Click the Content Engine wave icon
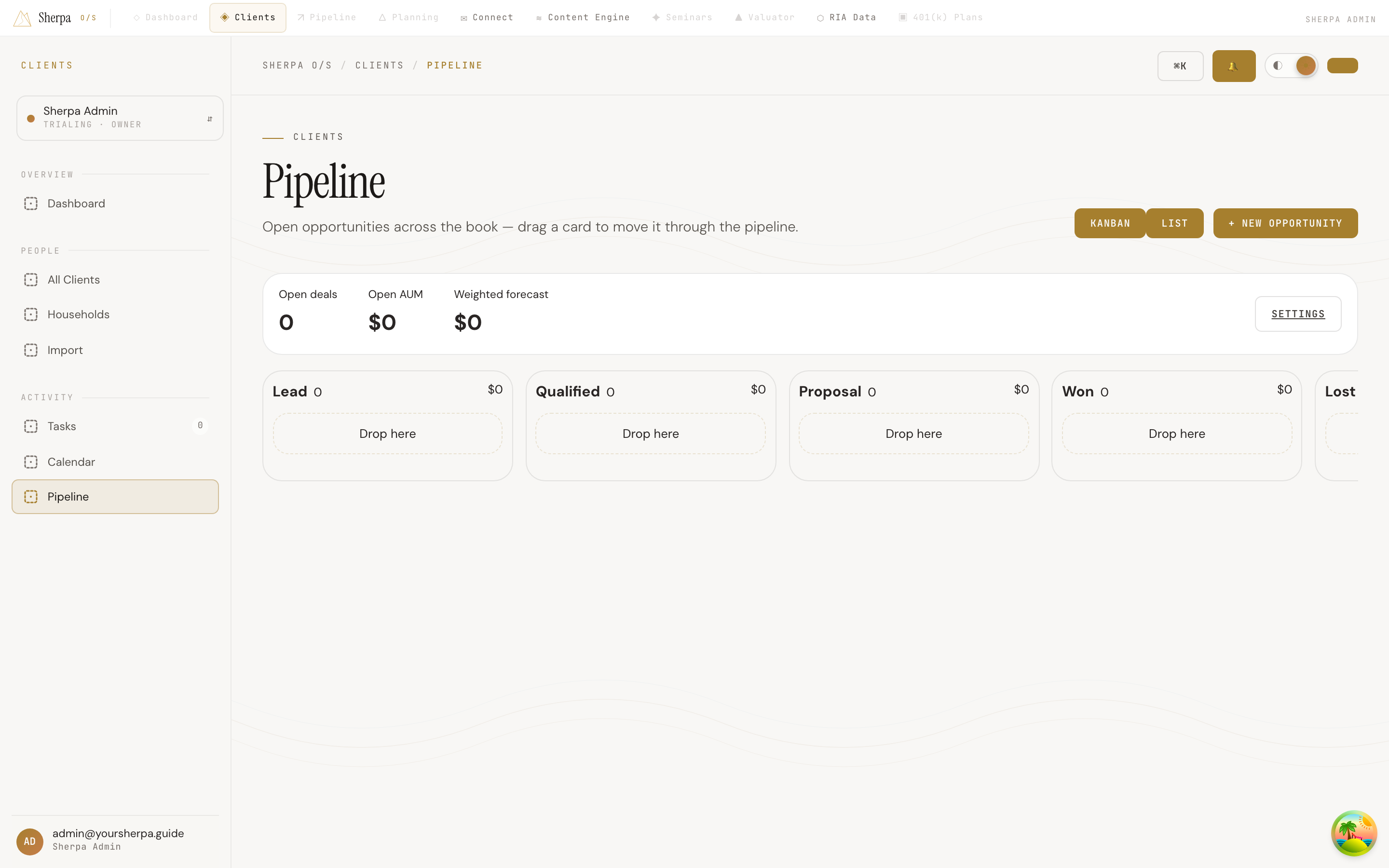Image resolution: width=1389 pixels, height=868 pixels. click(539, 18)
